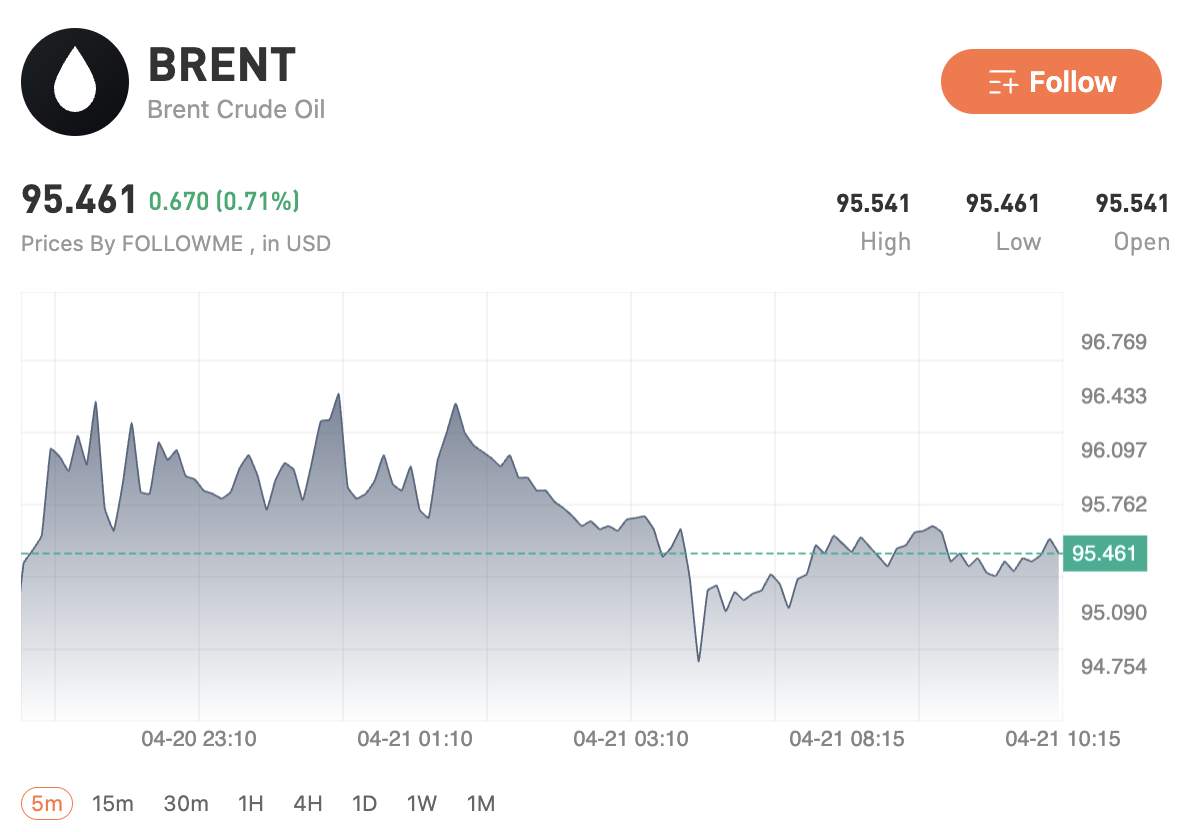Image resolution: width=1202 pixels, height=832 pixels.
Task: Select the 1D chart interval
Action: (364, 803)
